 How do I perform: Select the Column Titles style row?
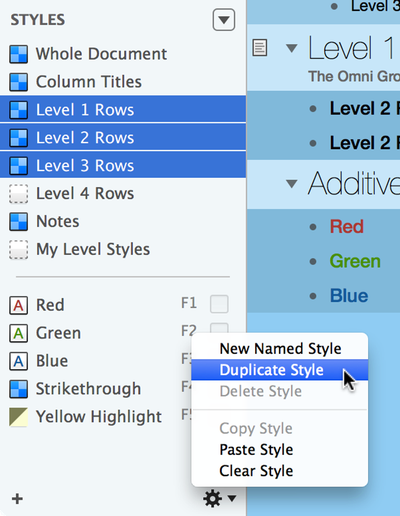123,82
